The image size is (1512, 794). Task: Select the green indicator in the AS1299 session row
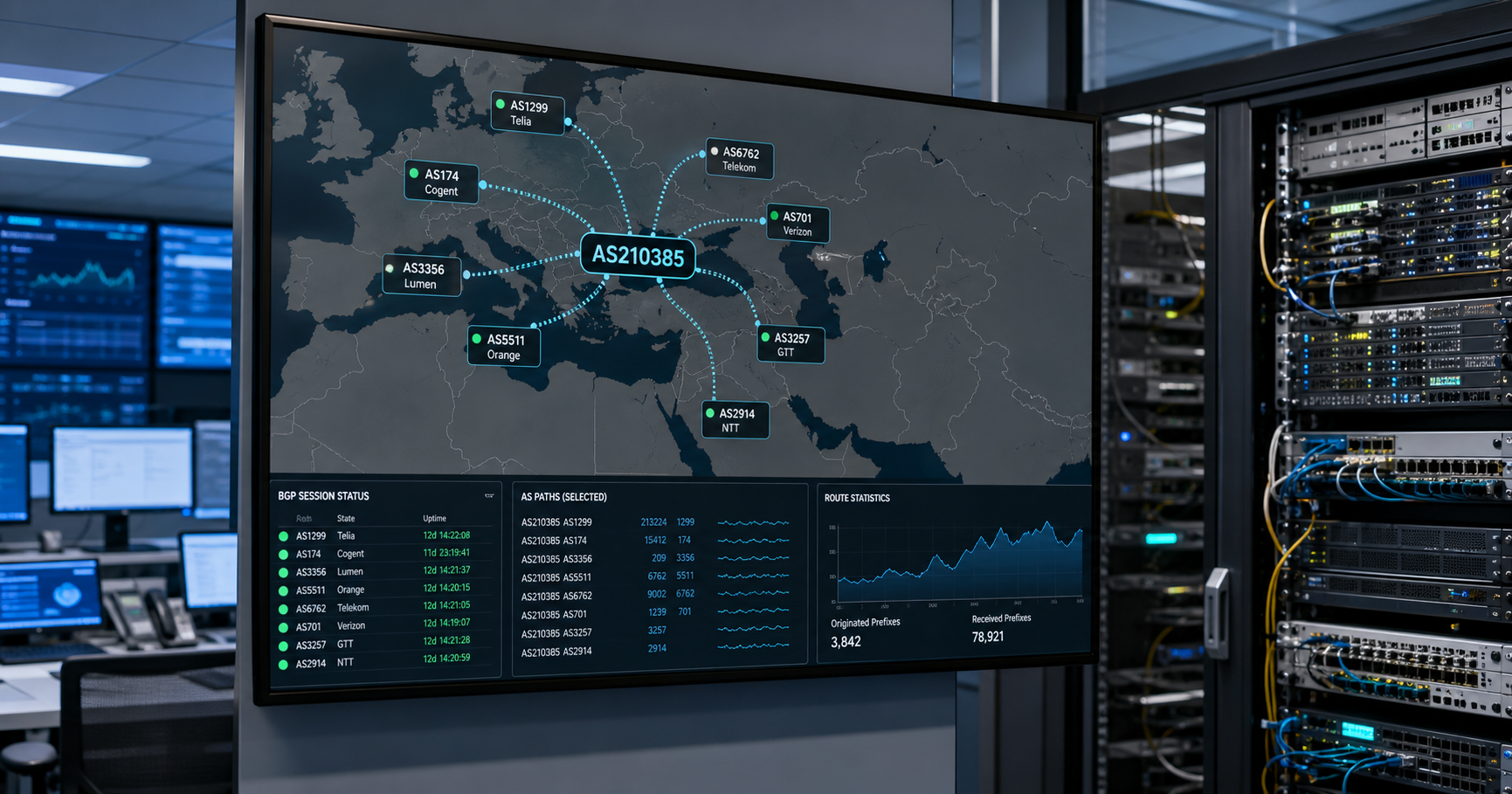(x=283, y=536)
